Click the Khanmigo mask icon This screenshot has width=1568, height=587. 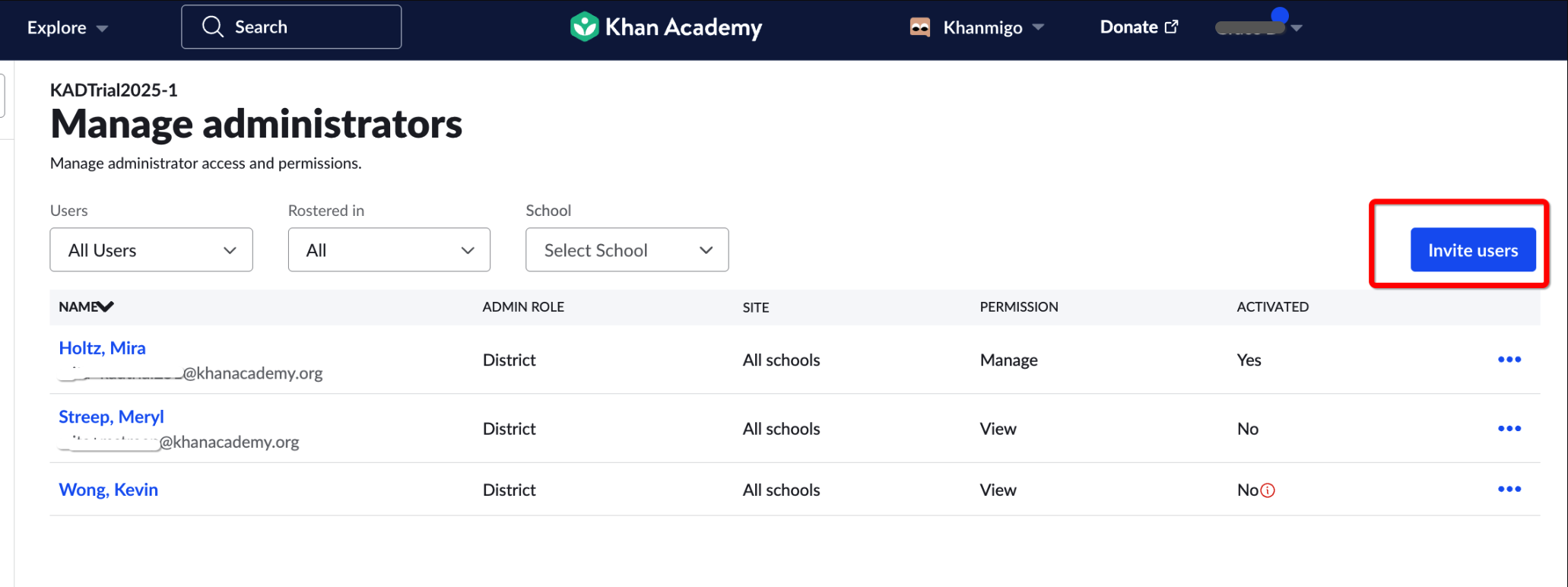pos(920,27)
